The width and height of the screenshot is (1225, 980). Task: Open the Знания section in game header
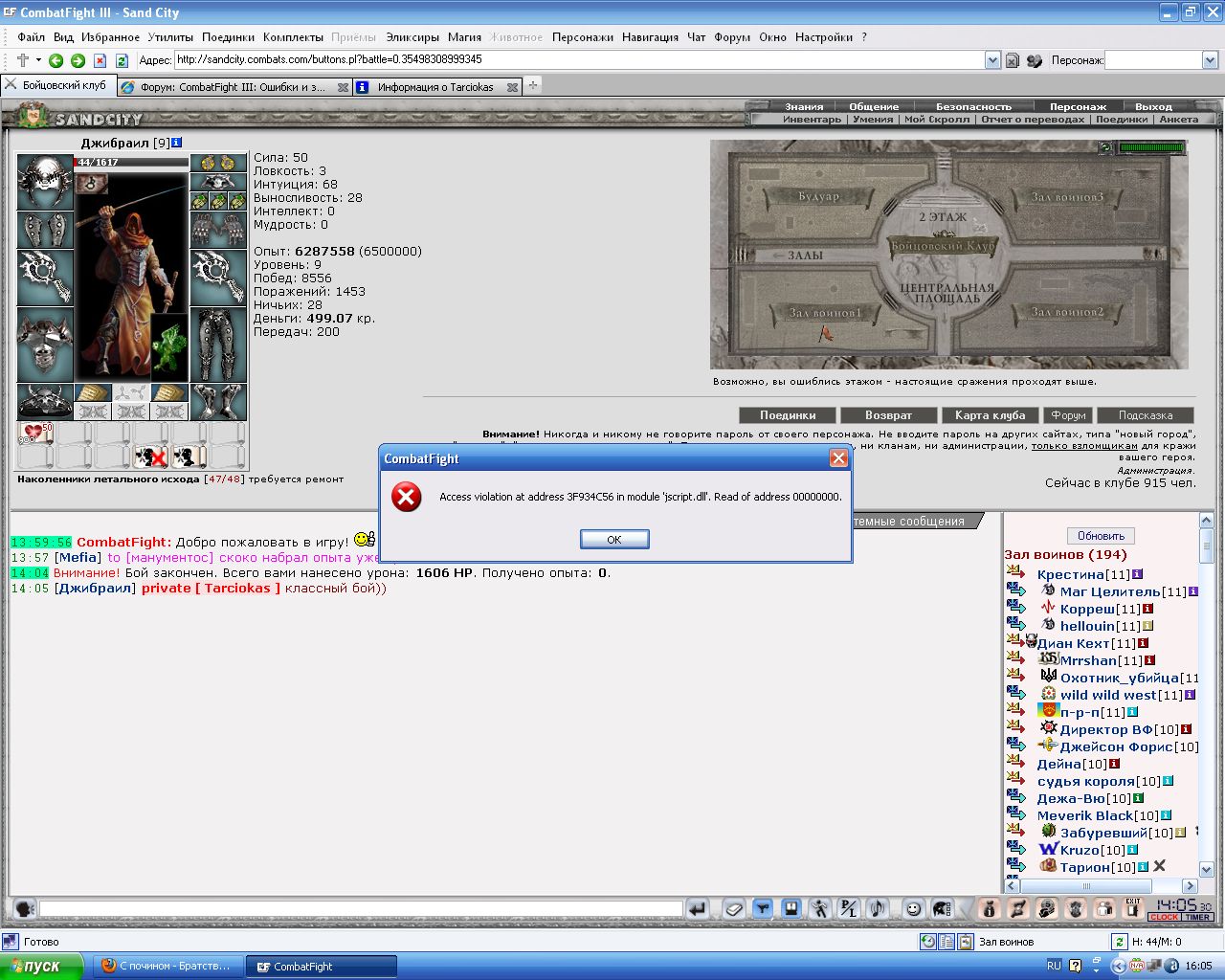(x=804, y=106)
